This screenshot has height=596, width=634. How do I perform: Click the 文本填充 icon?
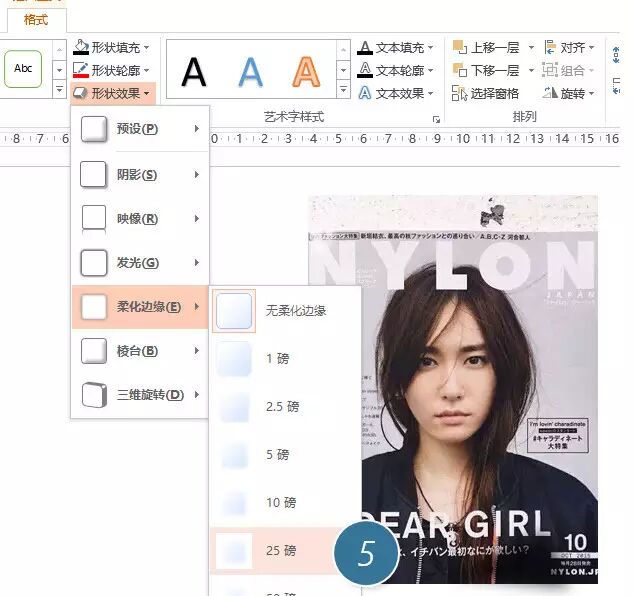coord(365,48)
